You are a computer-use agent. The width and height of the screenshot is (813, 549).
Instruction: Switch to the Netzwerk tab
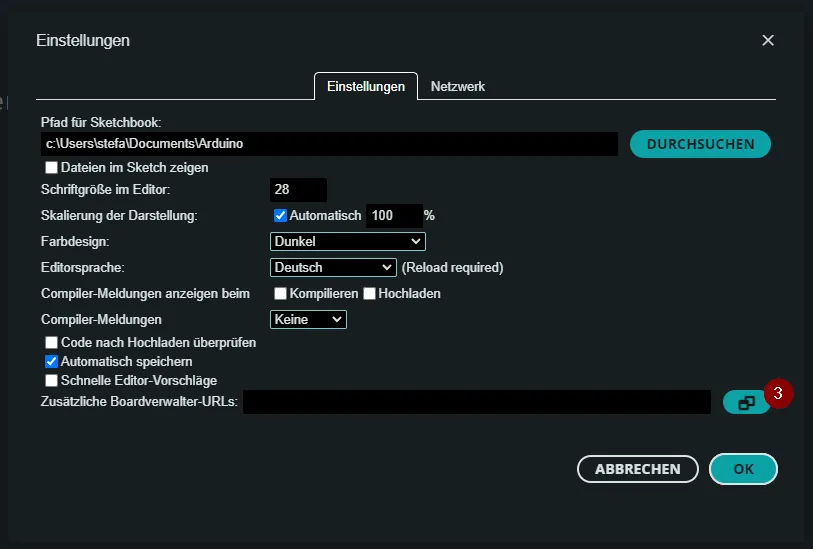click(457, 87)
